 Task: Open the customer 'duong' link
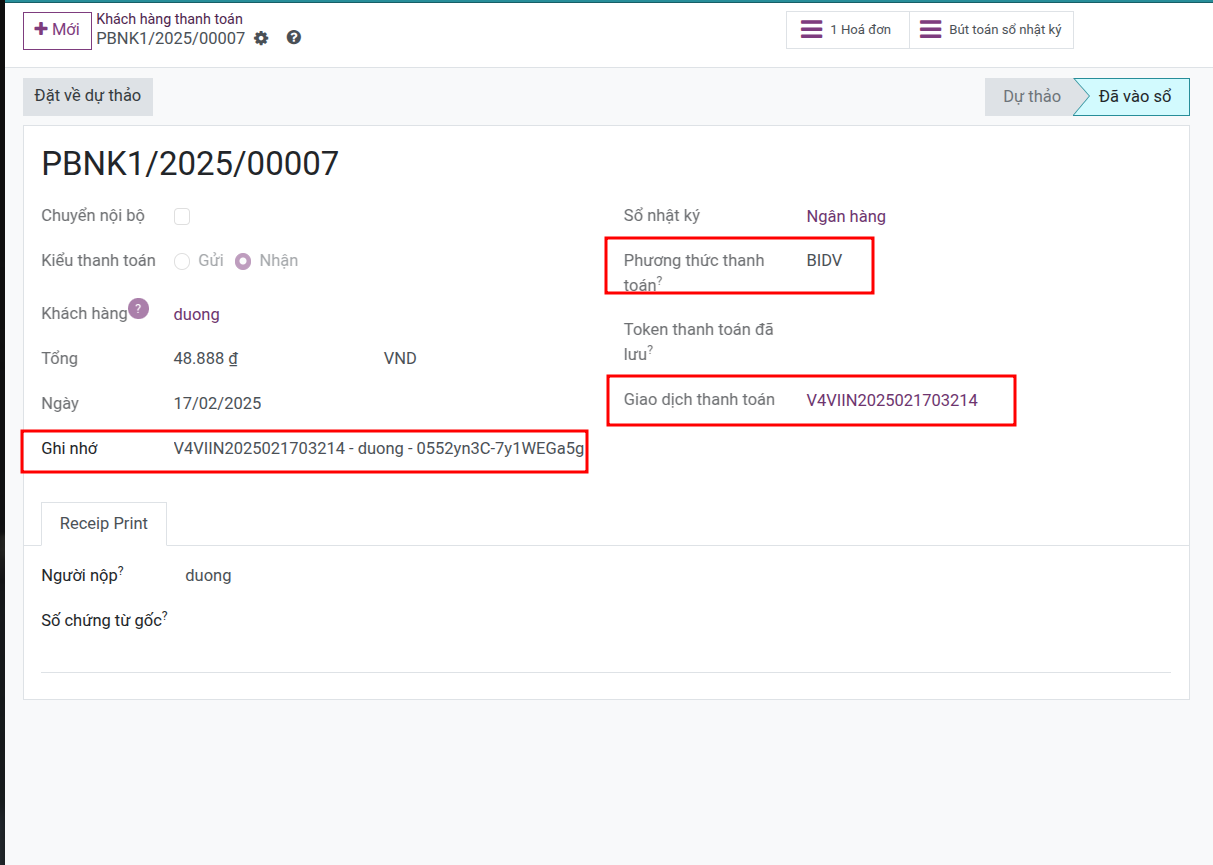pos(196,314)
